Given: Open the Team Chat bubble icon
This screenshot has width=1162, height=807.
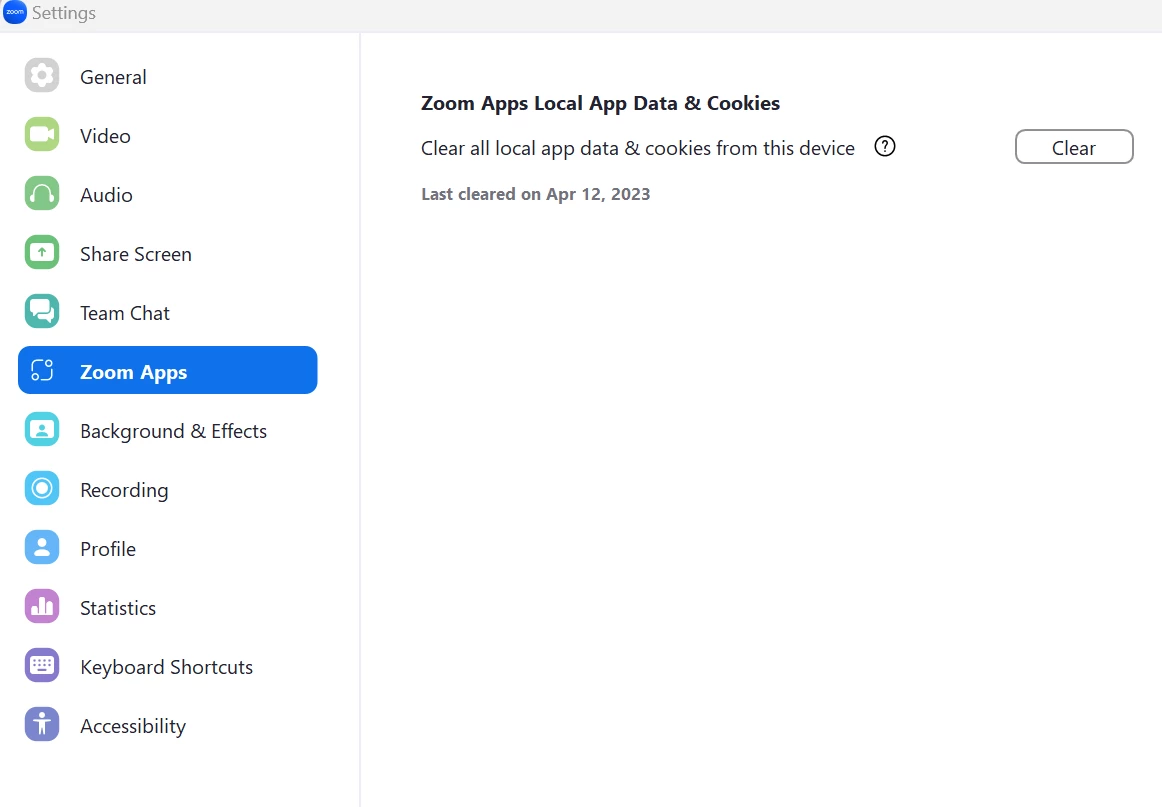Looking at the screenshot, I should [42, 312].
